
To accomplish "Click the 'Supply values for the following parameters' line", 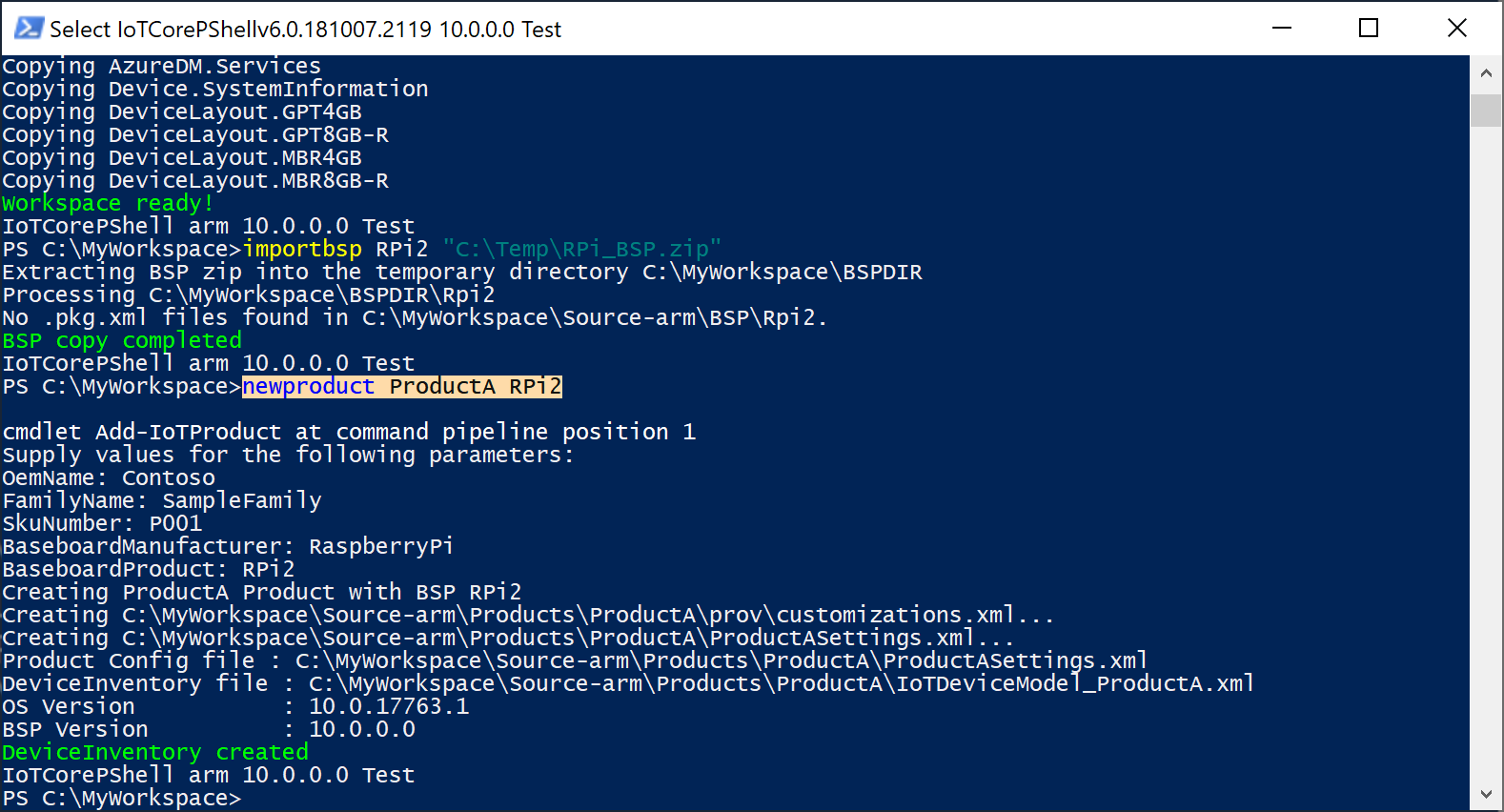I will pos(288,455).
